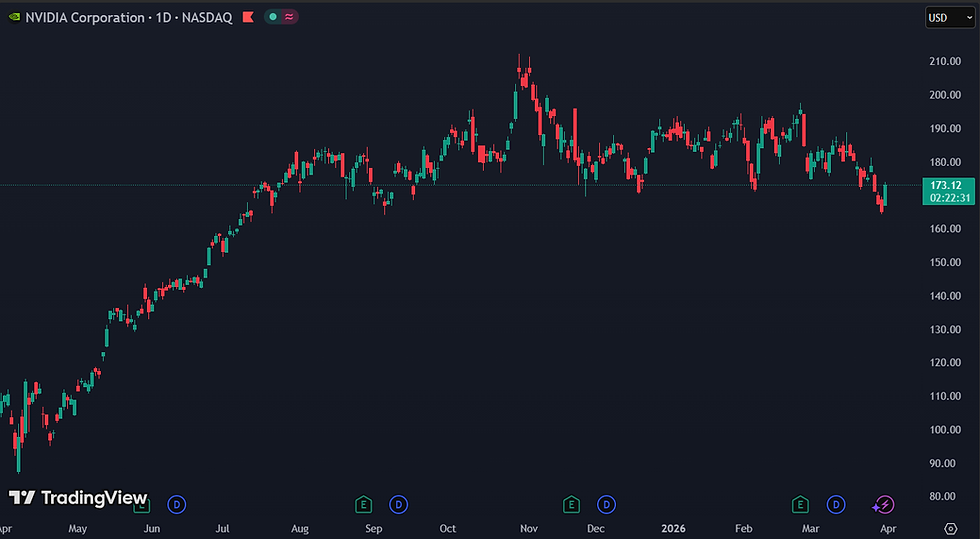This screenshot has height=539, width=980.
Task: Click the 130.00 price axis label
Action: (x=946, y=329)
